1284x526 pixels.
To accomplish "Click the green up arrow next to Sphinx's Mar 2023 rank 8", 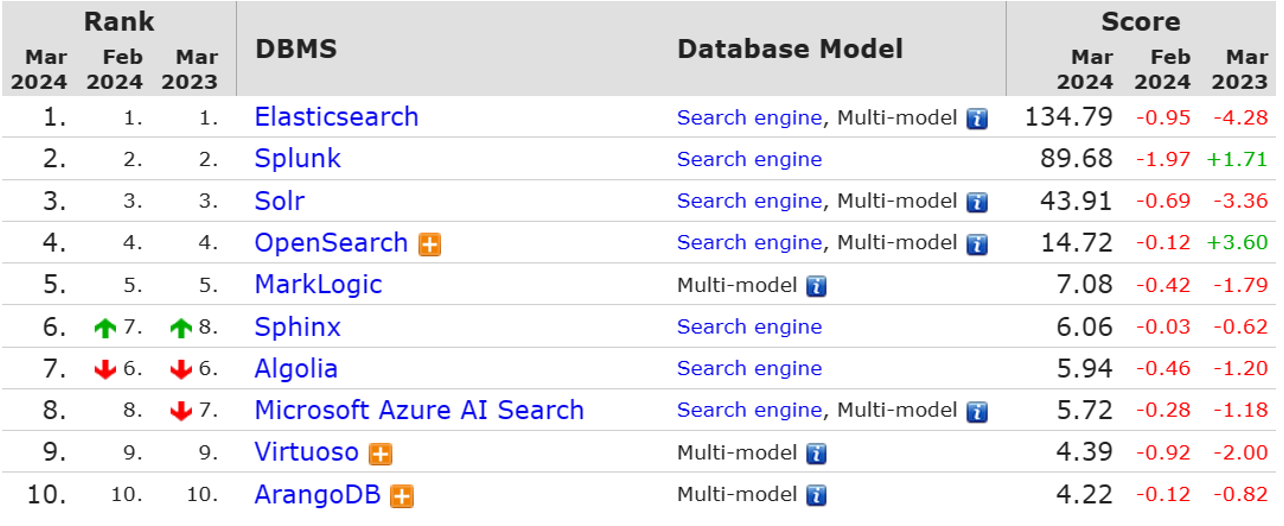I will click(181, 328).
